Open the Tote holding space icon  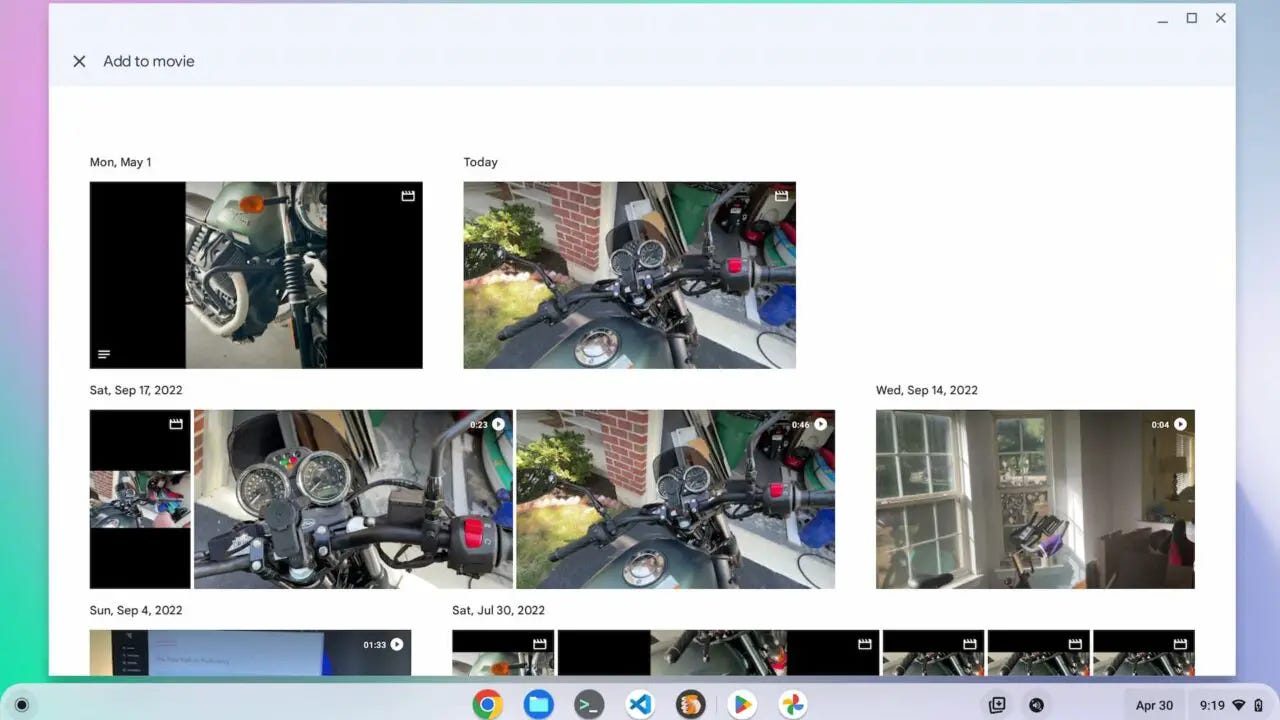click(997, 705)
